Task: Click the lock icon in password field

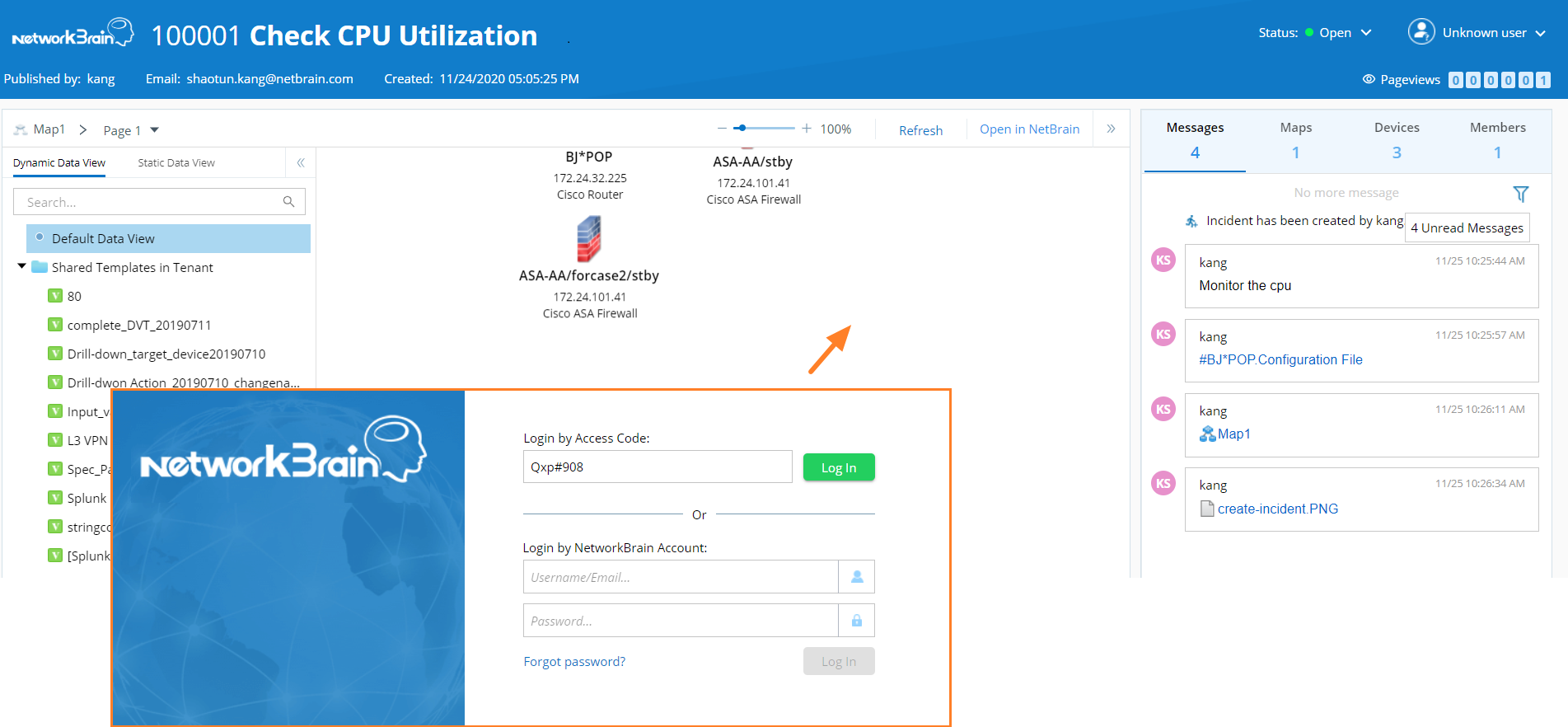Action: click(x=857, y=621)
